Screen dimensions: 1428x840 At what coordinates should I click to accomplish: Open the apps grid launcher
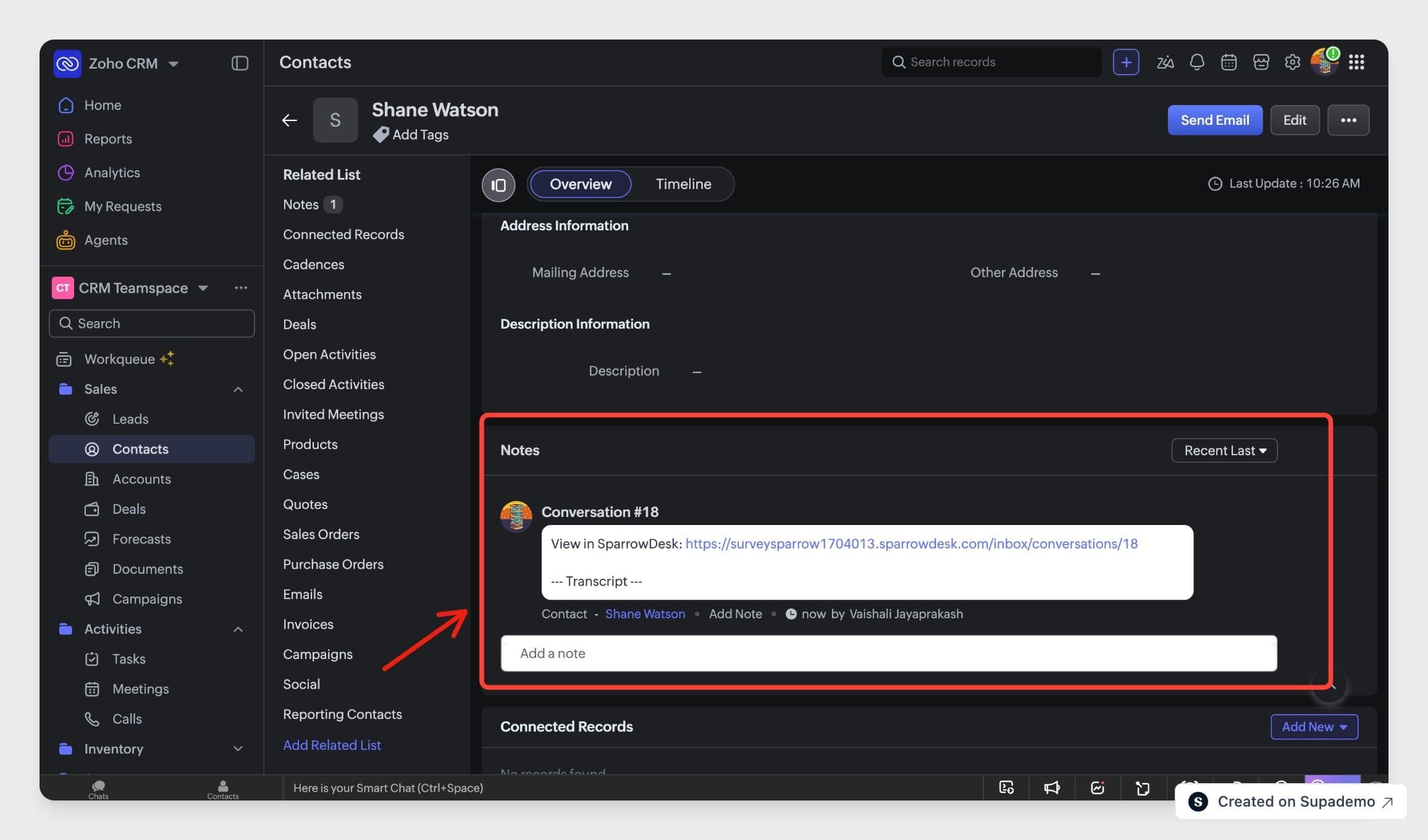1356,62
